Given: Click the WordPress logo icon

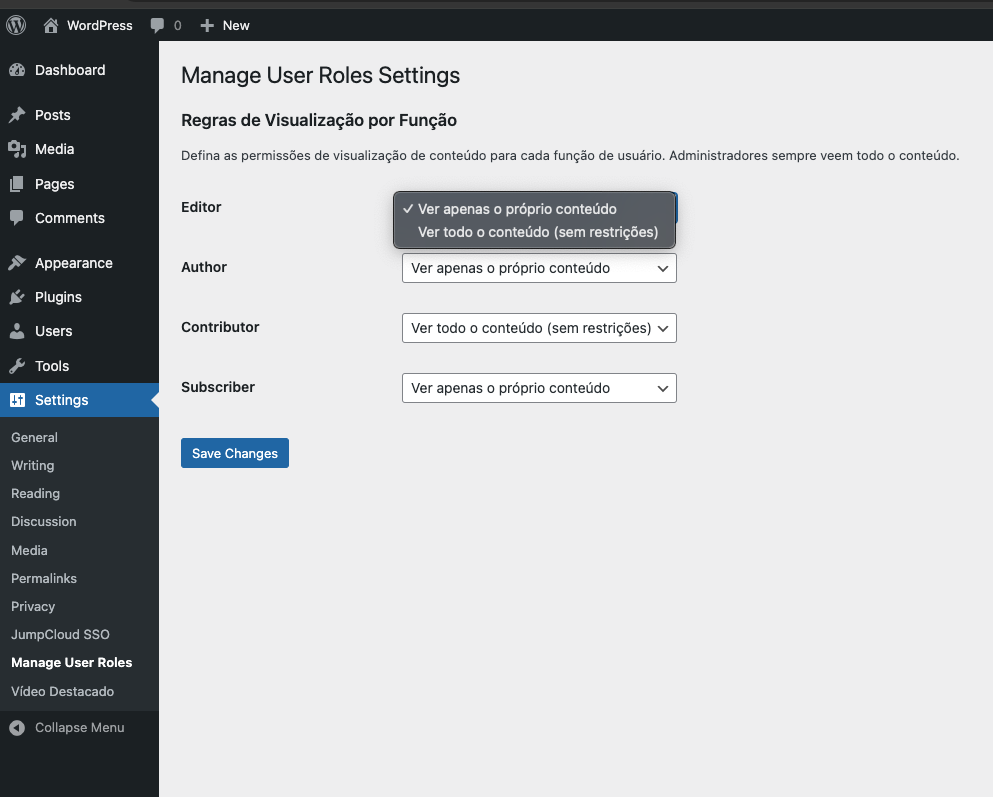Looking at the screenshot, I should click(16, 25).
